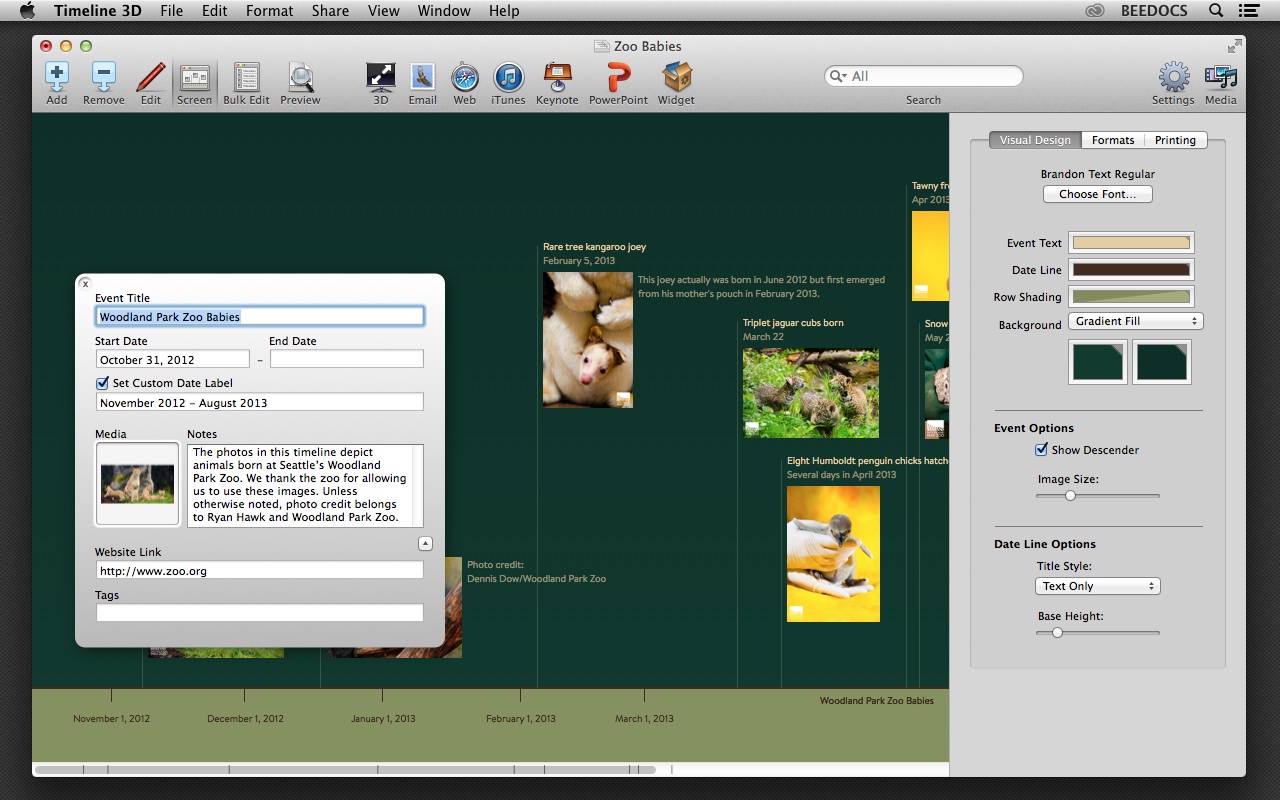Click the Website Link field
Screen dimensions: 1280x800
[x=260, y=570]
